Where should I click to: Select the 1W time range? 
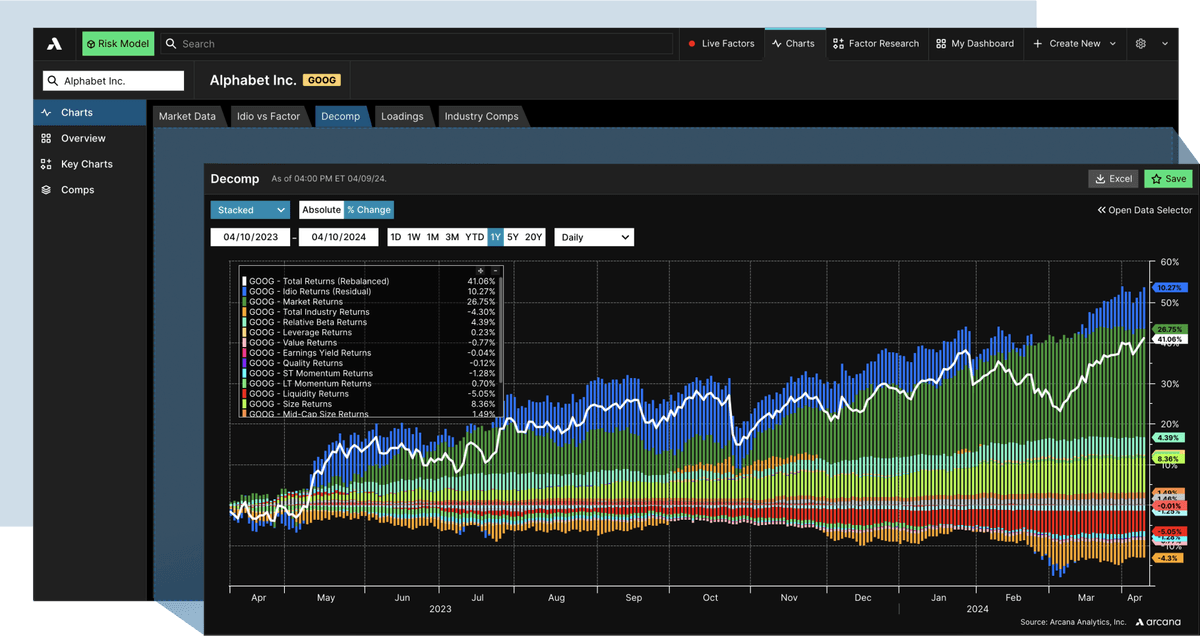click(414, 237)
